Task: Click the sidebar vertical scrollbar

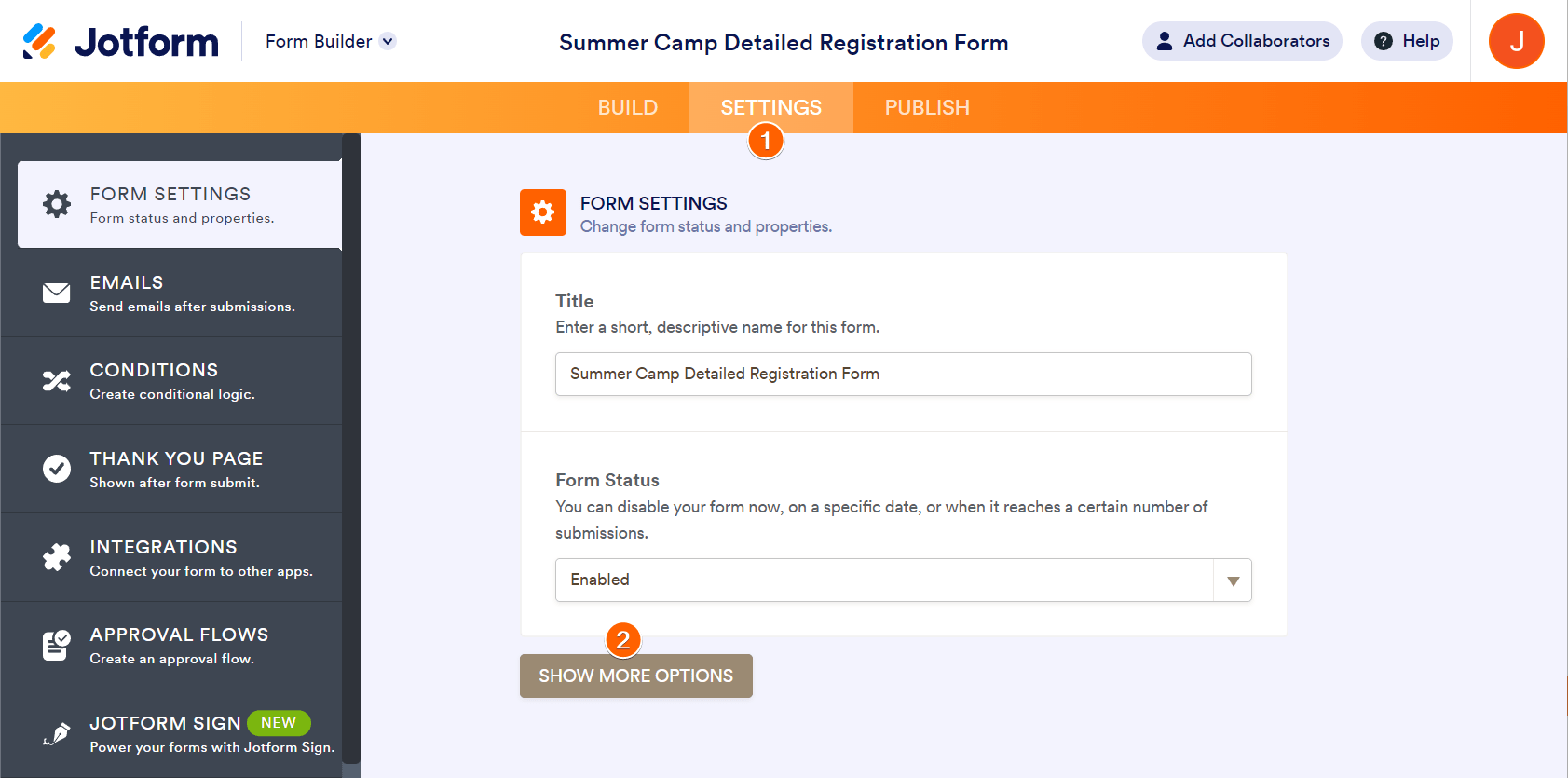Action: click(x=351, y=447)
